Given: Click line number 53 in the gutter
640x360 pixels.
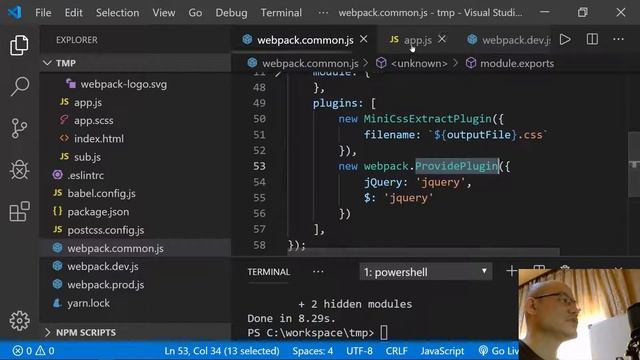Looking at the screenshot, I should coord(259,166).
